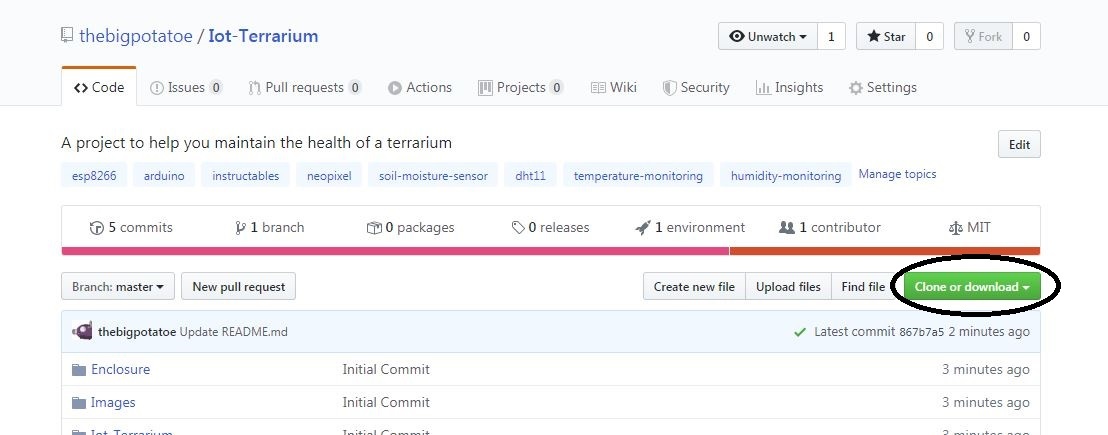Viewport: 1108px width, 435px height.
Task: Open the Security tab
Action: coord(696,88)
